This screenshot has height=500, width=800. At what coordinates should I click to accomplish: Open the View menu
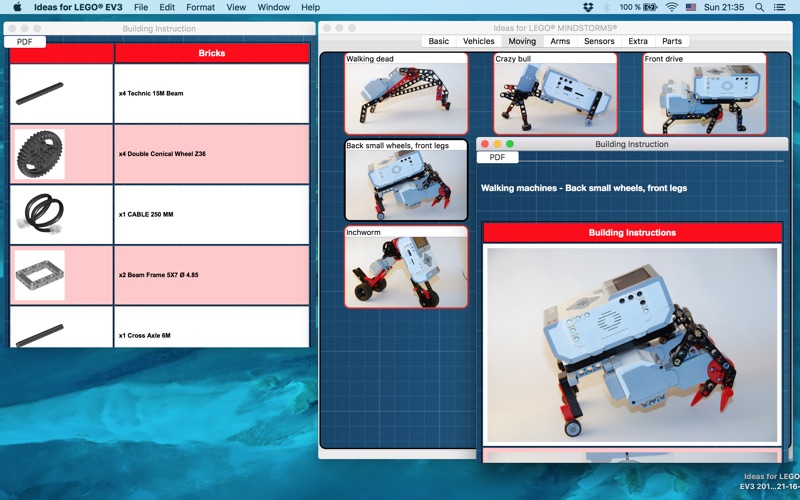[236, 7]
